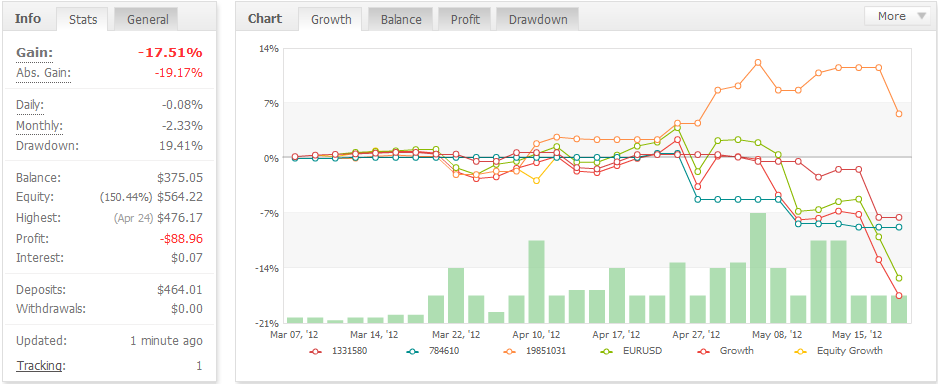
Task: Click the $476.17 highest value
Action: (179, 218)
